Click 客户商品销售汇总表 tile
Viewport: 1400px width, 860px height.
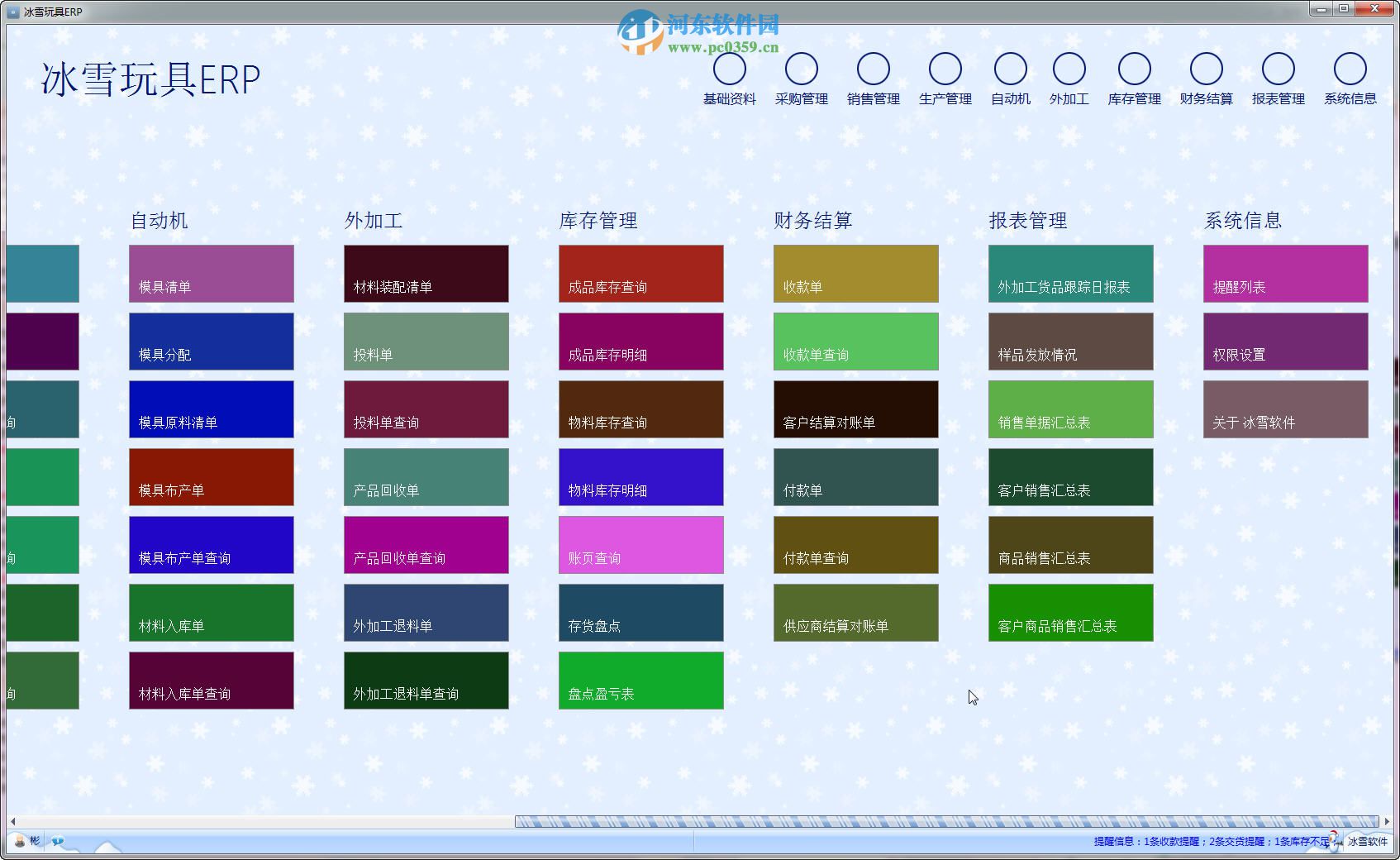(1071, 613)
